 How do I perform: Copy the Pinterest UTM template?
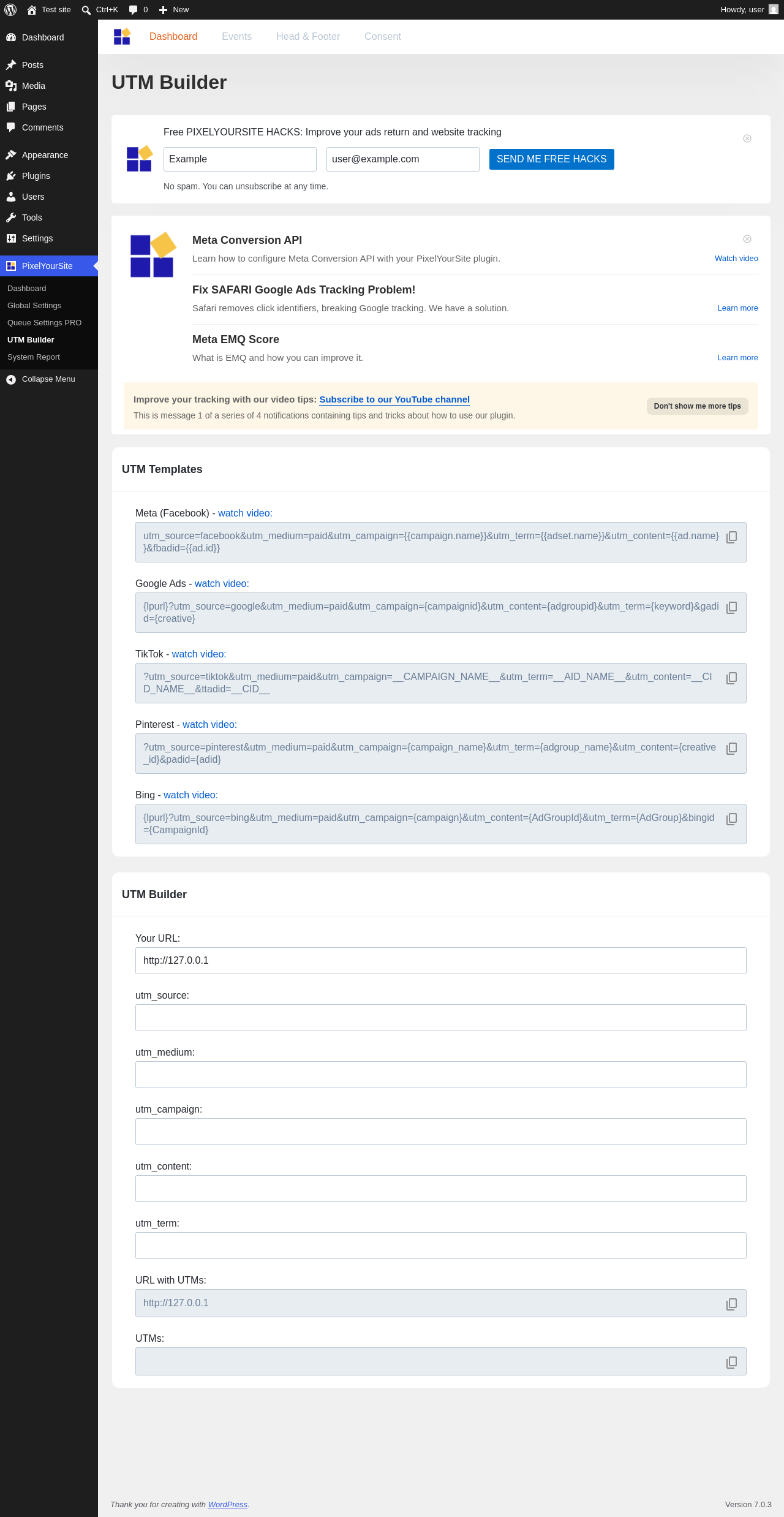click(731, 749)
